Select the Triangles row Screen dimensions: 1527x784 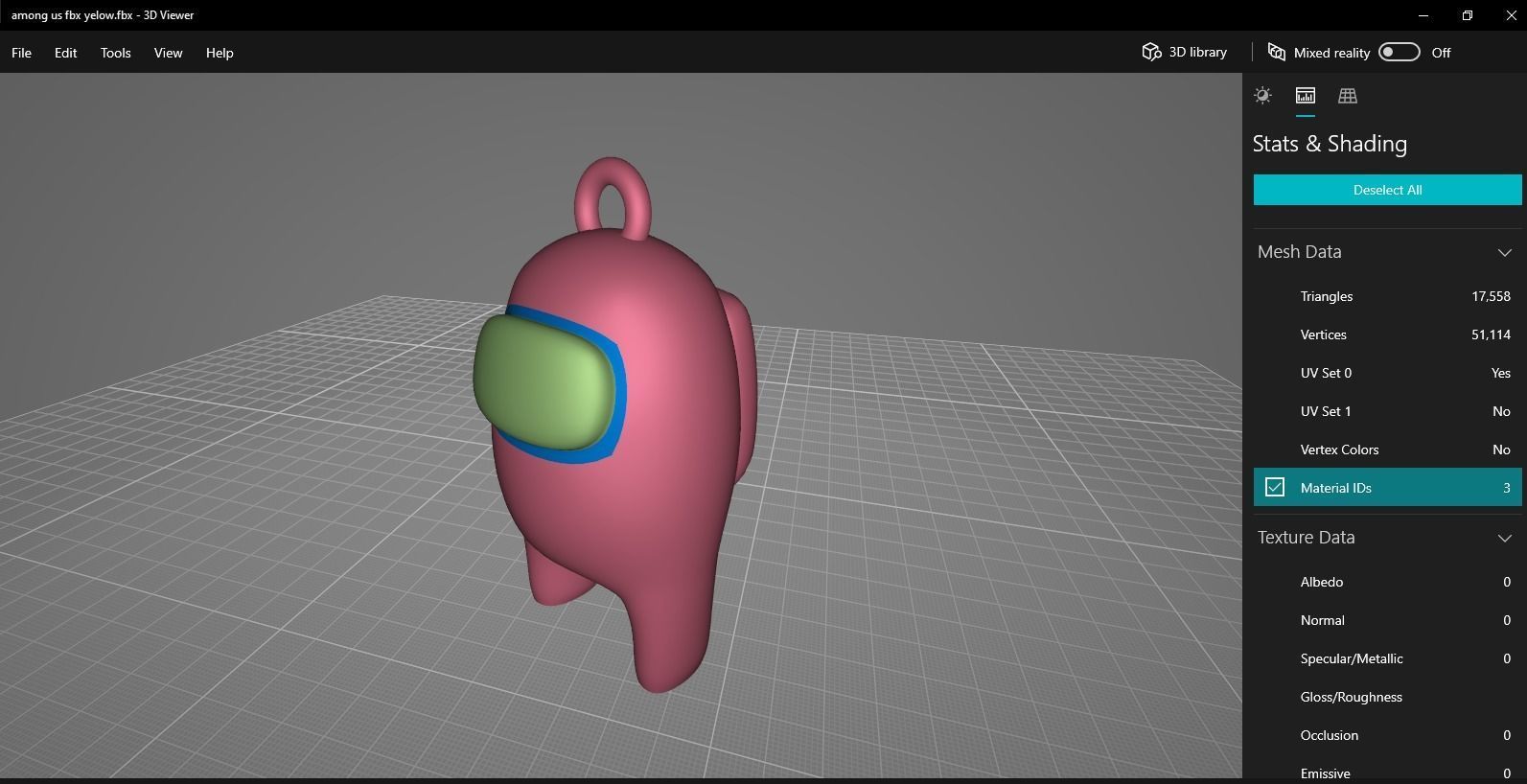pyautogui.click(x=1387, y=296)
